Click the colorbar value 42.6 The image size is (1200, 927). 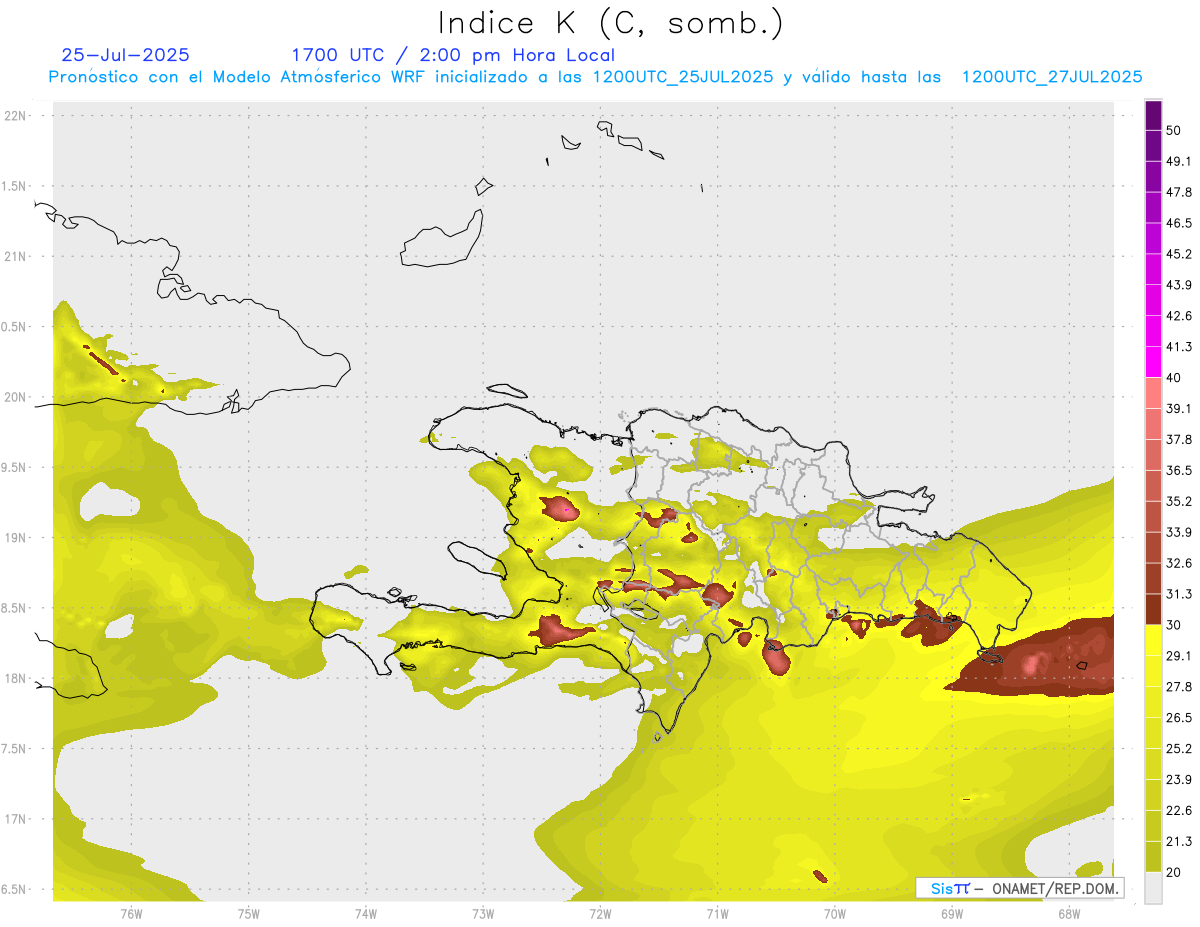tap(1179, 316)
